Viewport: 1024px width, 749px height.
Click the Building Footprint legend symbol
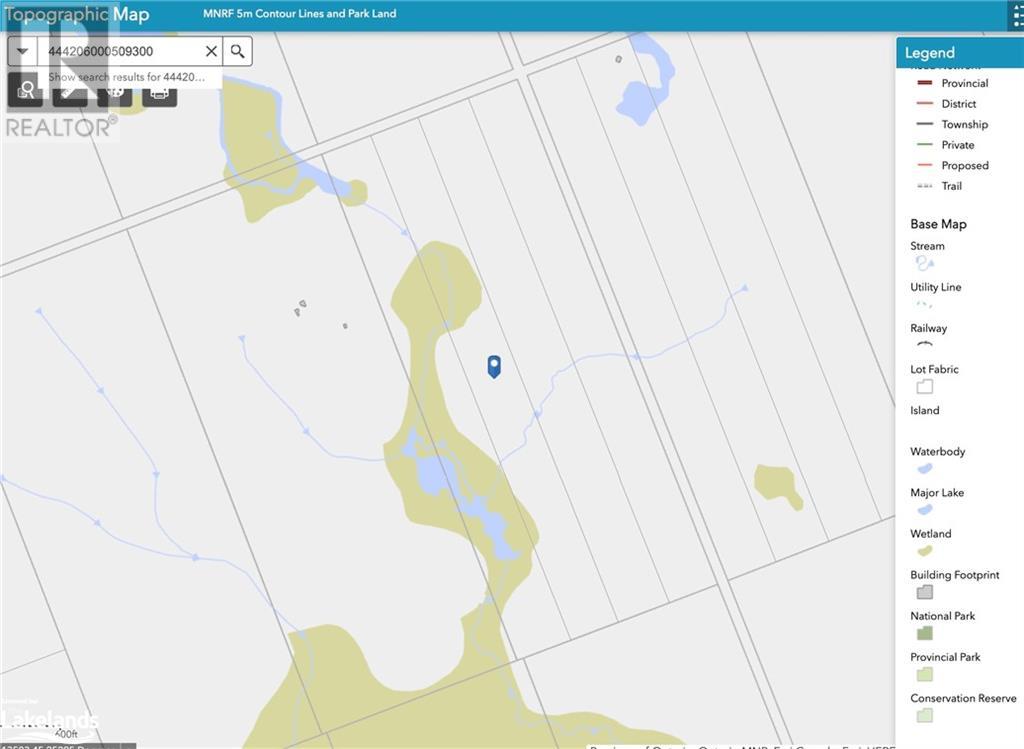pyautogui.click(x=924, y=592)
